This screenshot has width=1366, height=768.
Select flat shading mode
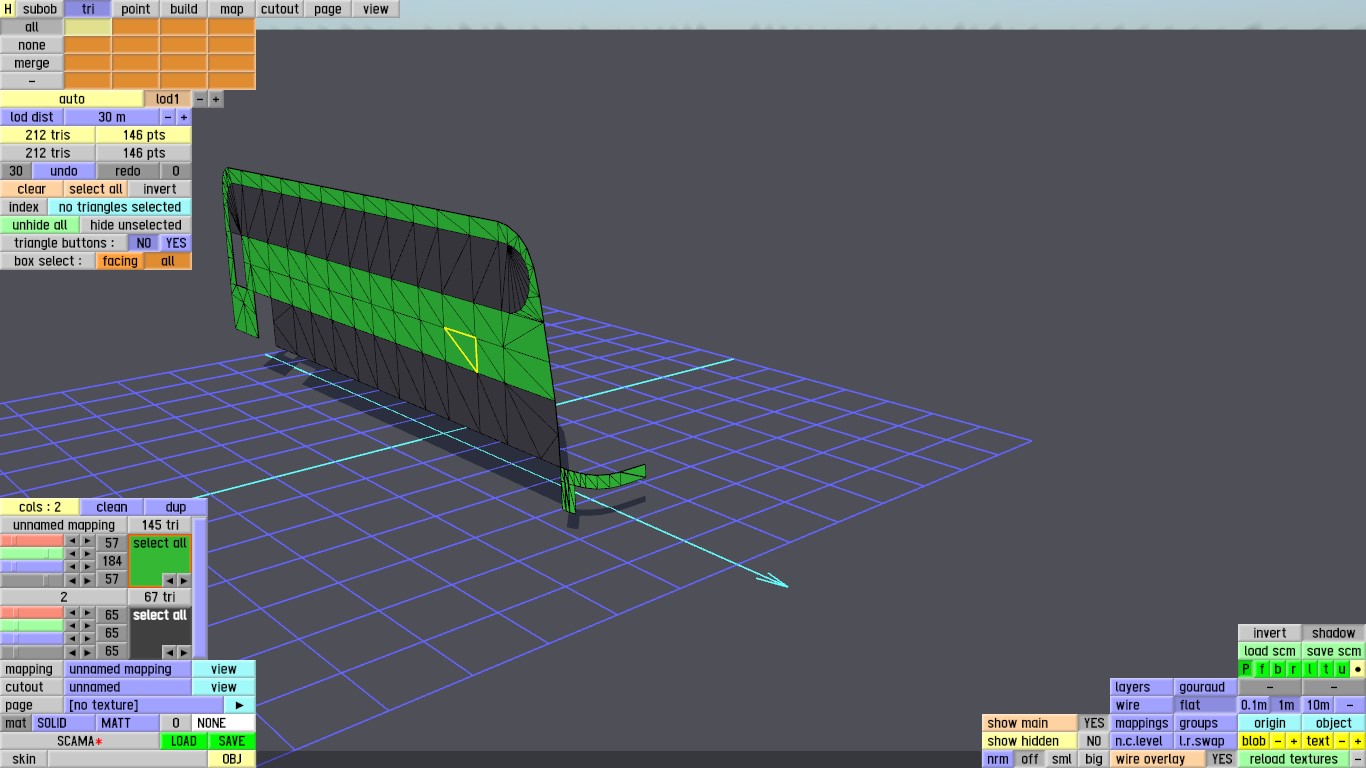pyautogui.click(x=1206, y=705)
